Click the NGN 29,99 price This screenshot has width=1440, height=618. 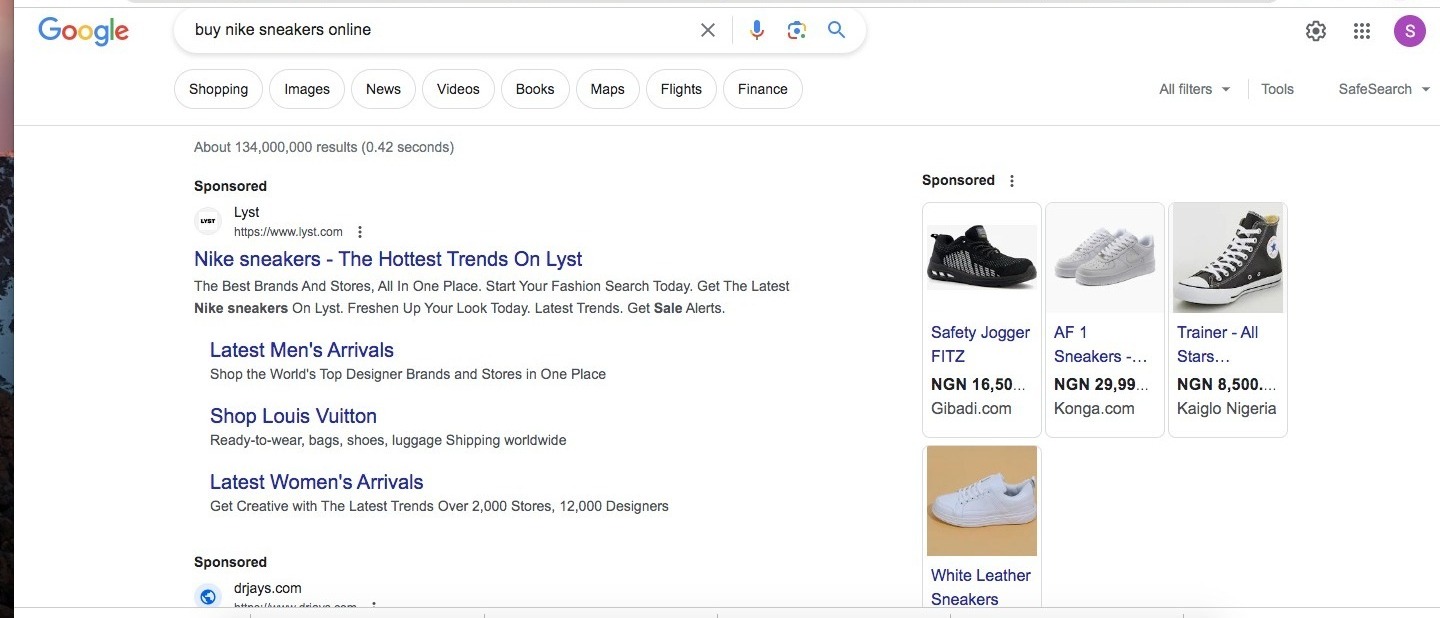point(1102,384)
